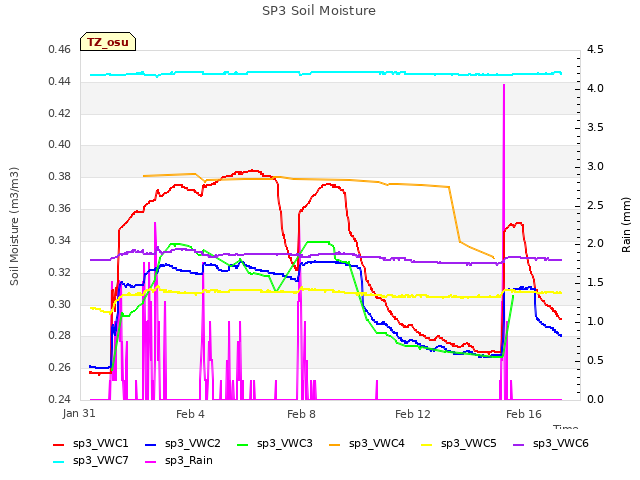Click the red sp3_VWC1 legend color marker
640x480 pixels.
[x=59, y=444]
